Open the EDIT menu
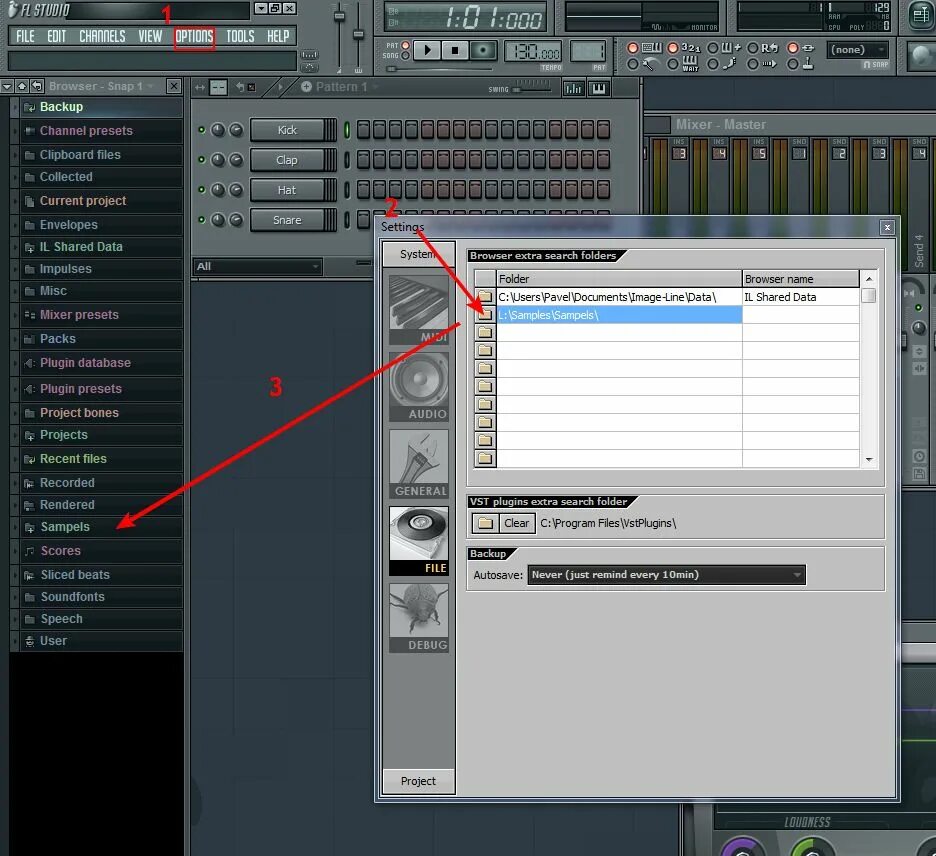The height and width of the screenshot is (856, 936). [x=57, y=36]
